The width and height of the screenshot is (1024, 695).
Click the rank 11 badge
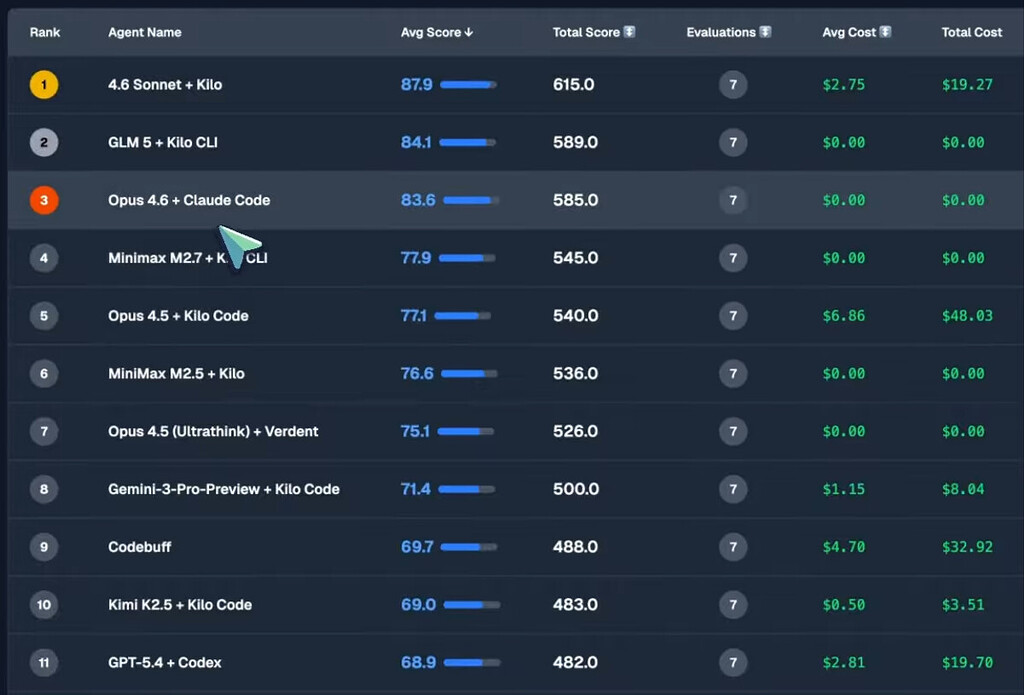(x=44, y=662)
